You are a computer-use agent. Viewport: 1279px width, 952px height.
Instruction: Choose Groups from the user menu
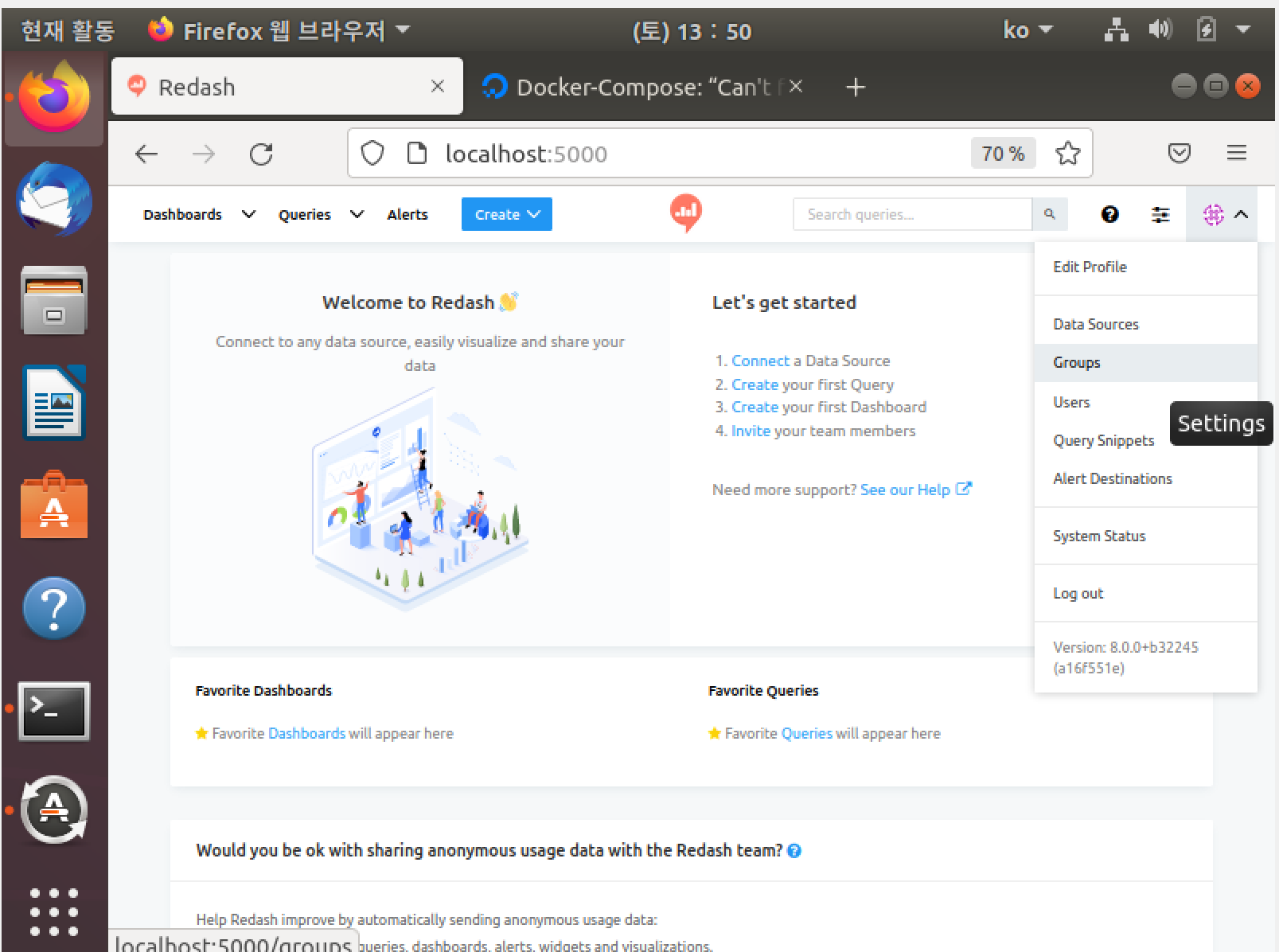(x=1146, y=362)
